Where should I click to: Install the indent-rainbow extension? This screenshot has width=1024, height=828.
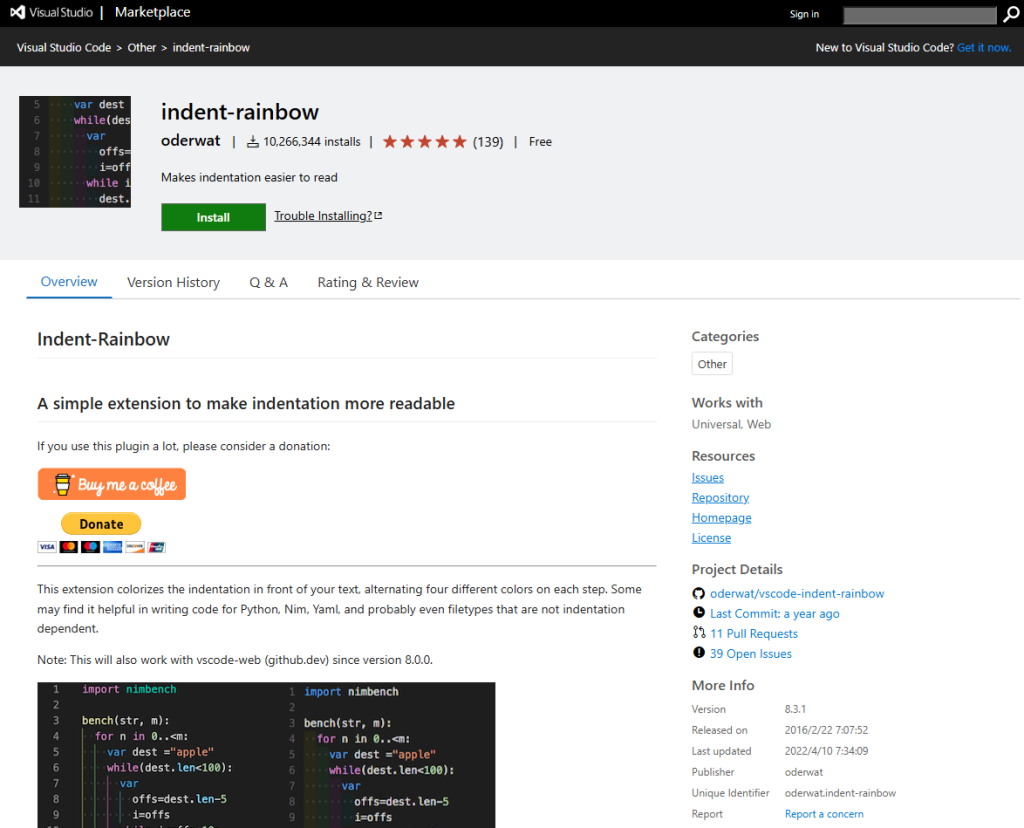(214, 217)
